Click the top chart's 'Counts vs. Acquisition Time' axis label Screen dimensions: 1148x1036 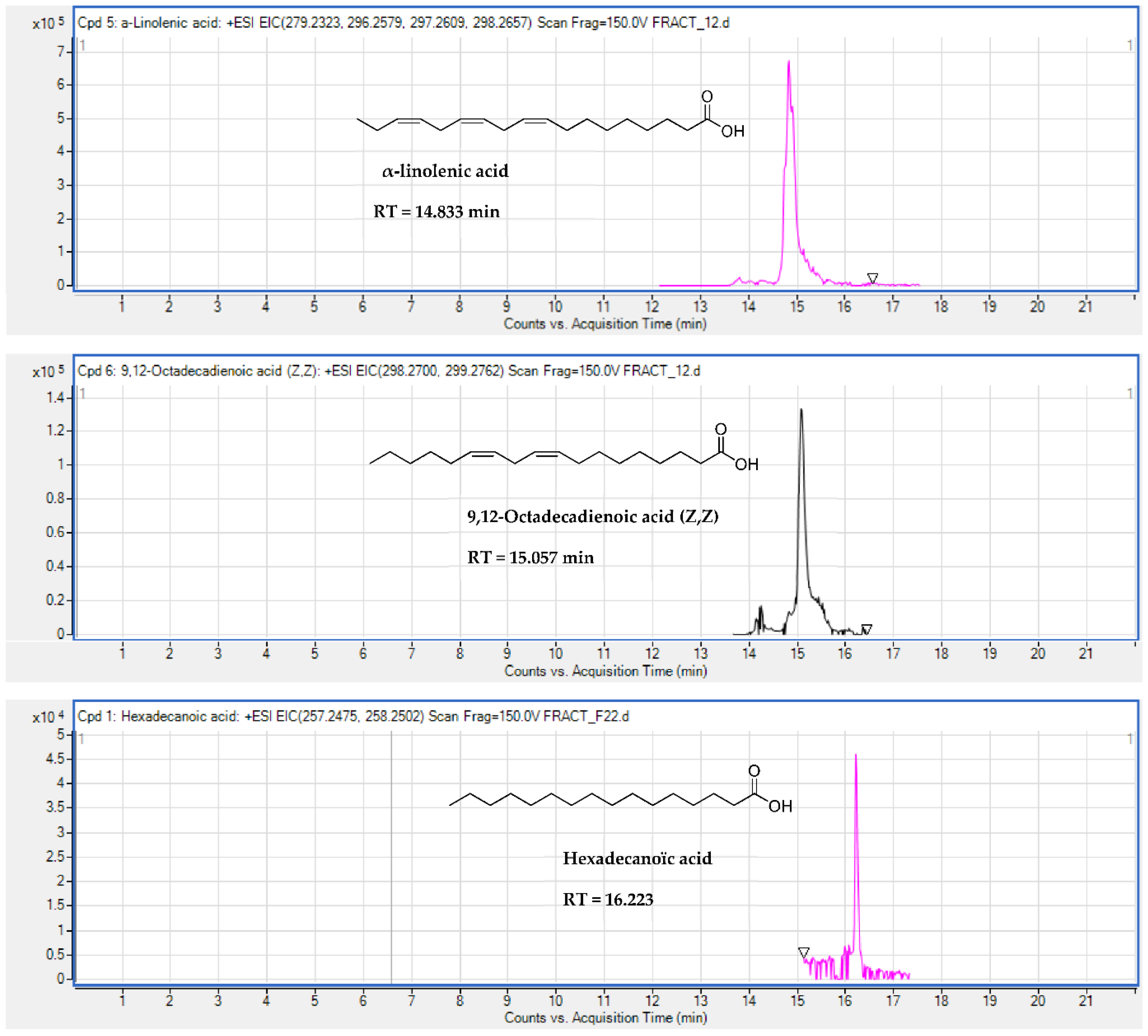[x=605, y=324]
